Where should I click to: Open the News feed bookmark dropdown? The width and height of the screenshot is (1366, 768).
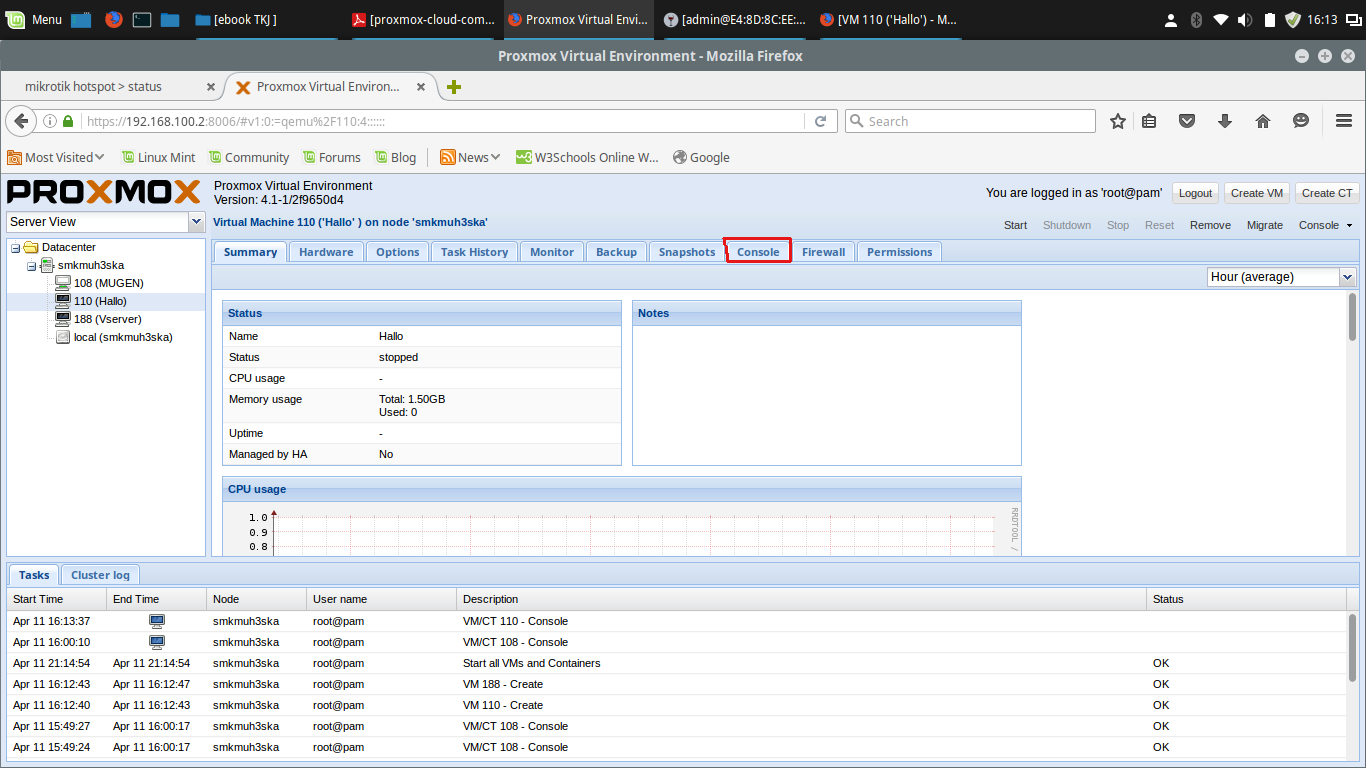point(472,157)
